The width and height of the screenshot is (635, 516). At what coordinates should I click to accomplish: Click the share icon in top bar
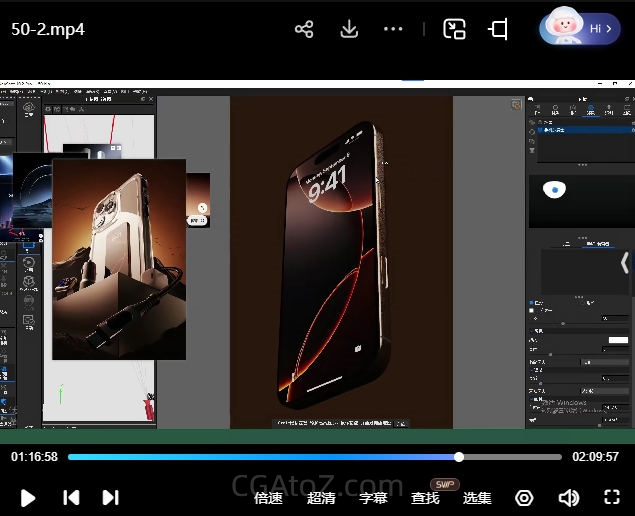[x=304, y=29]
